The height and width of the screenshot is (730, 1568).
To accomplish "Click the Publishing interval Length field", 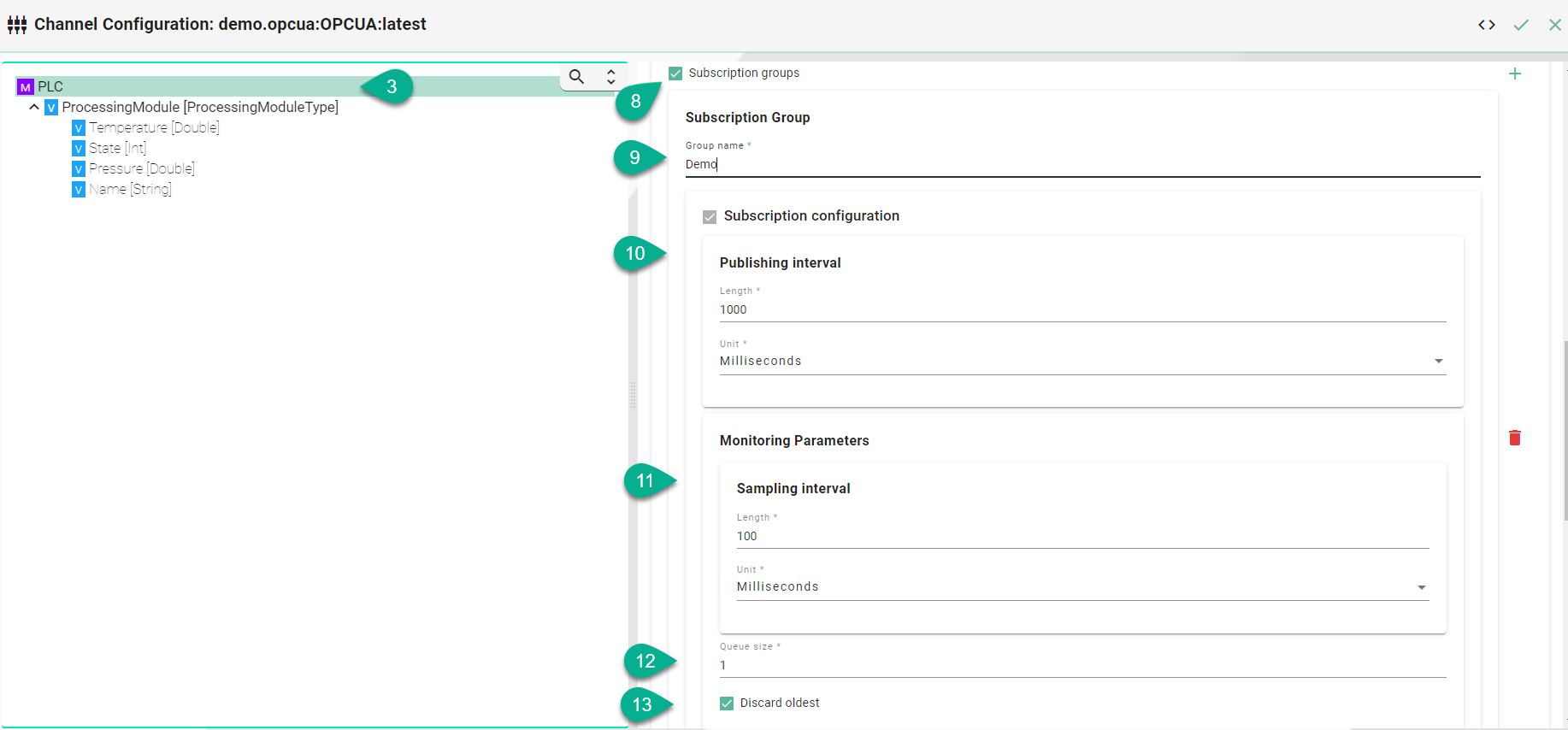I will pos(1082,309).
